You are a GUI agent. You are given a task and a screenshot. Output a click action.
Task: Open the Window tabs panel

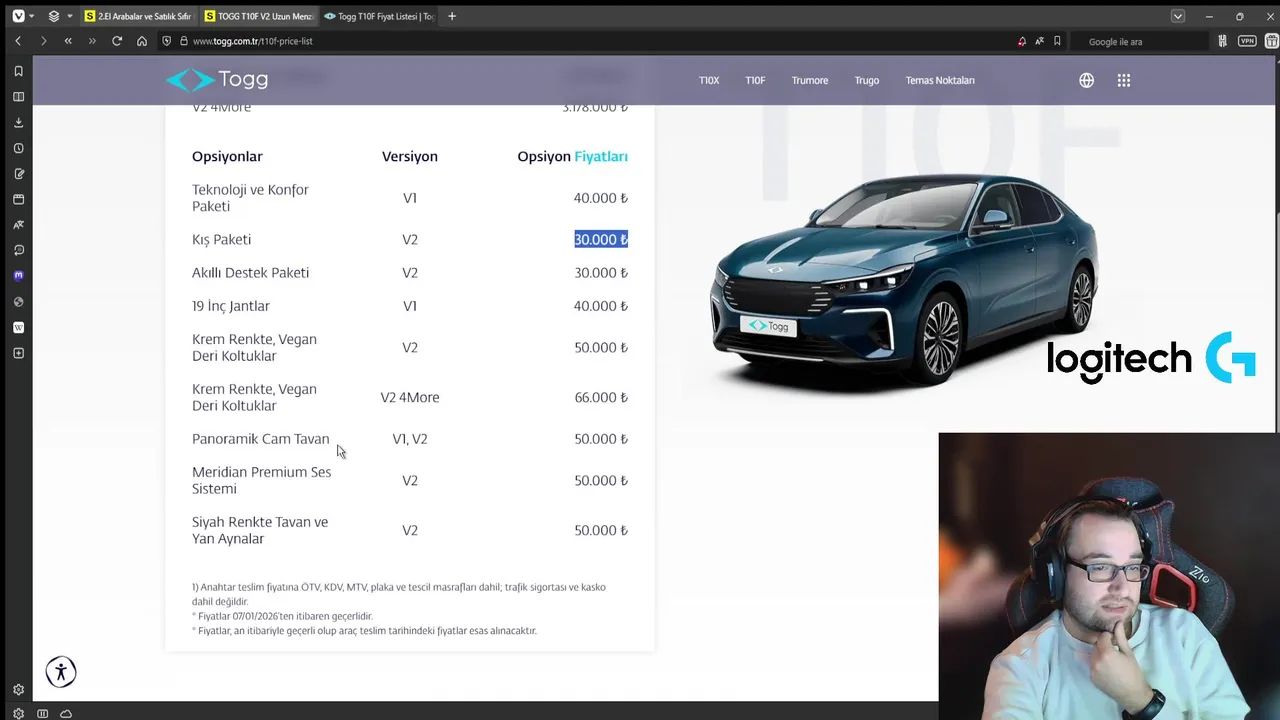pos(18,199)
